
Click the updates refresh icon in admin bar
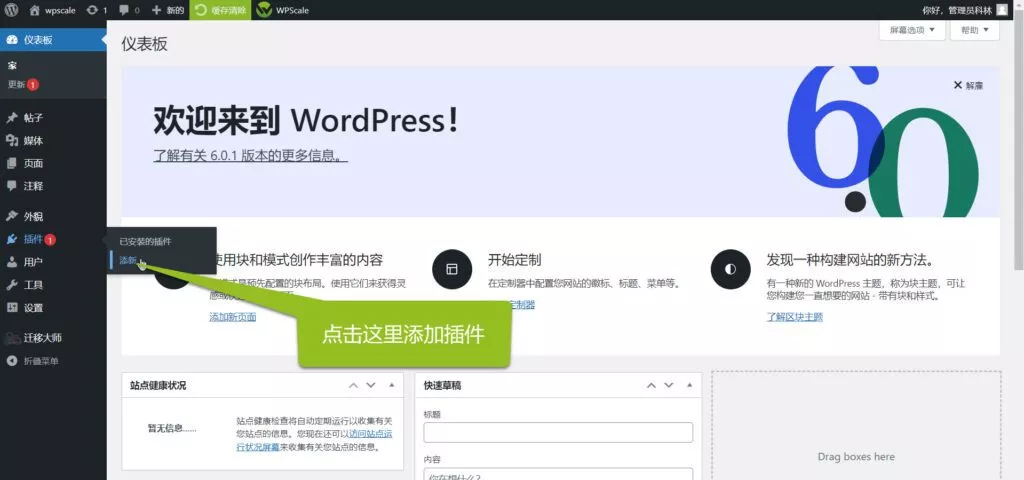93,10
